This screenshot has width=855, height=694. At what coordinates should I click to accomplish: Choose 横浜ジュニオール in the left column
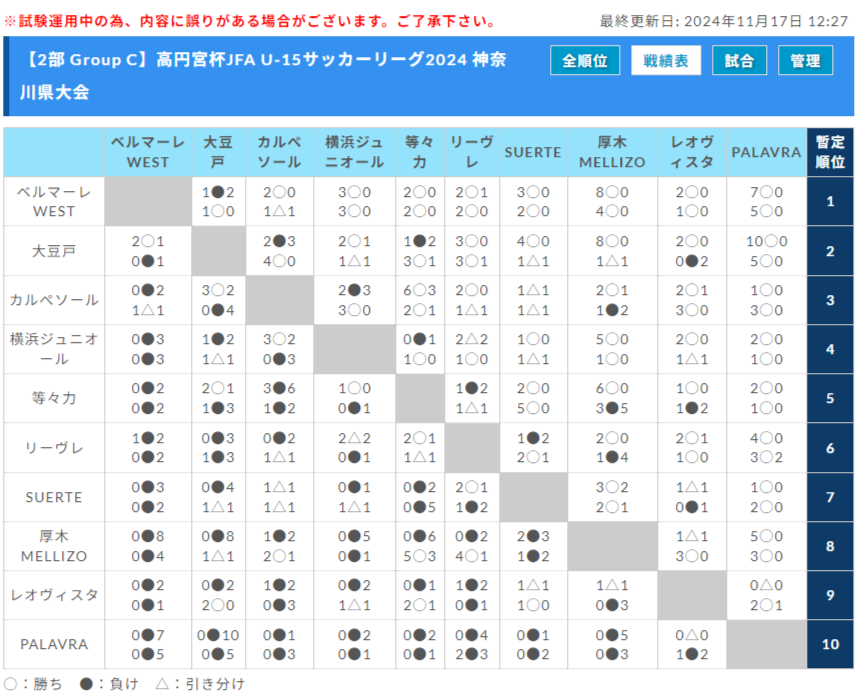[x=54, y=349]
